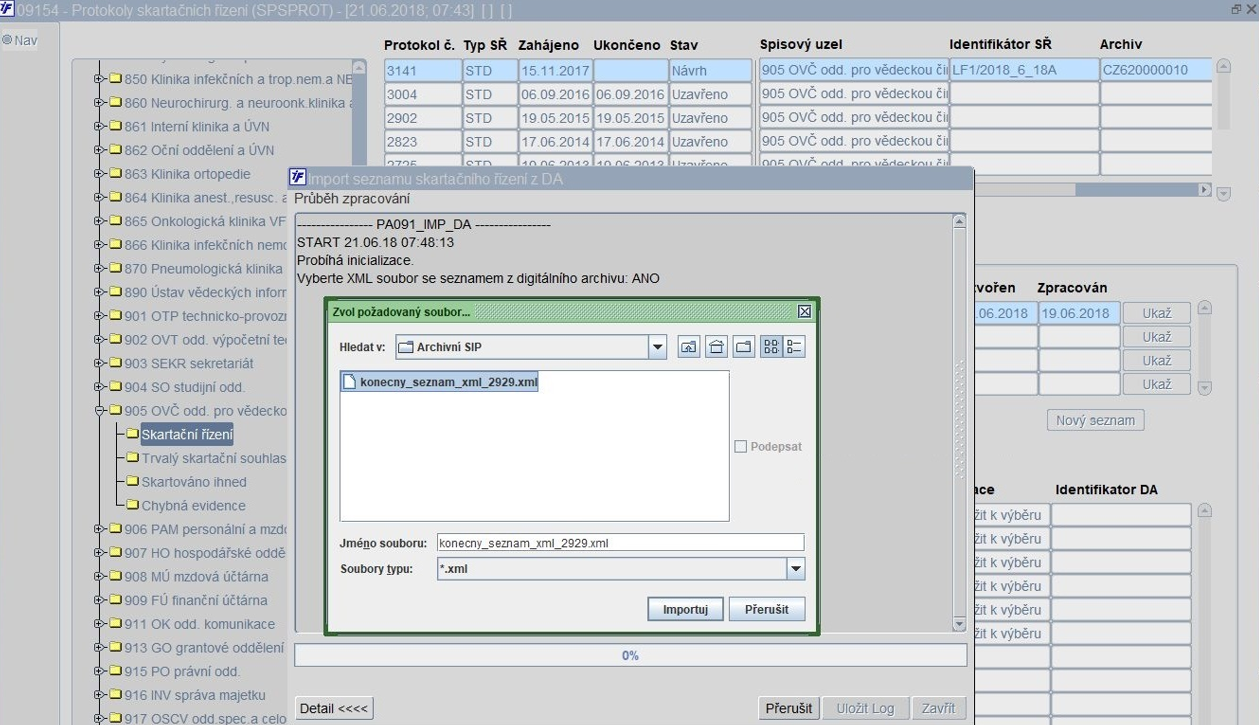The height and width of the screenshot is (725, 1259).
Task: Click the Jméno souboru input field
Action: 619,543
